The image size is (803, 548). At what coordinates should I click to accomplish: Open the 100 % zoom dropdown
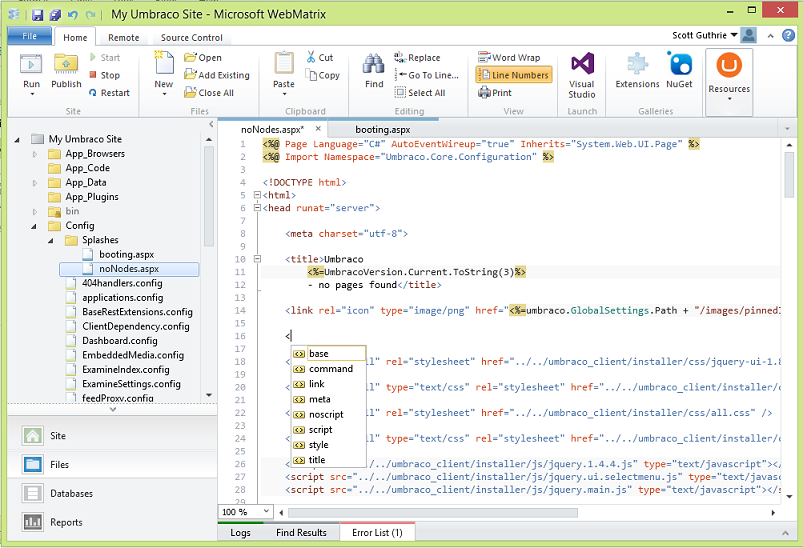pos(266,511)
